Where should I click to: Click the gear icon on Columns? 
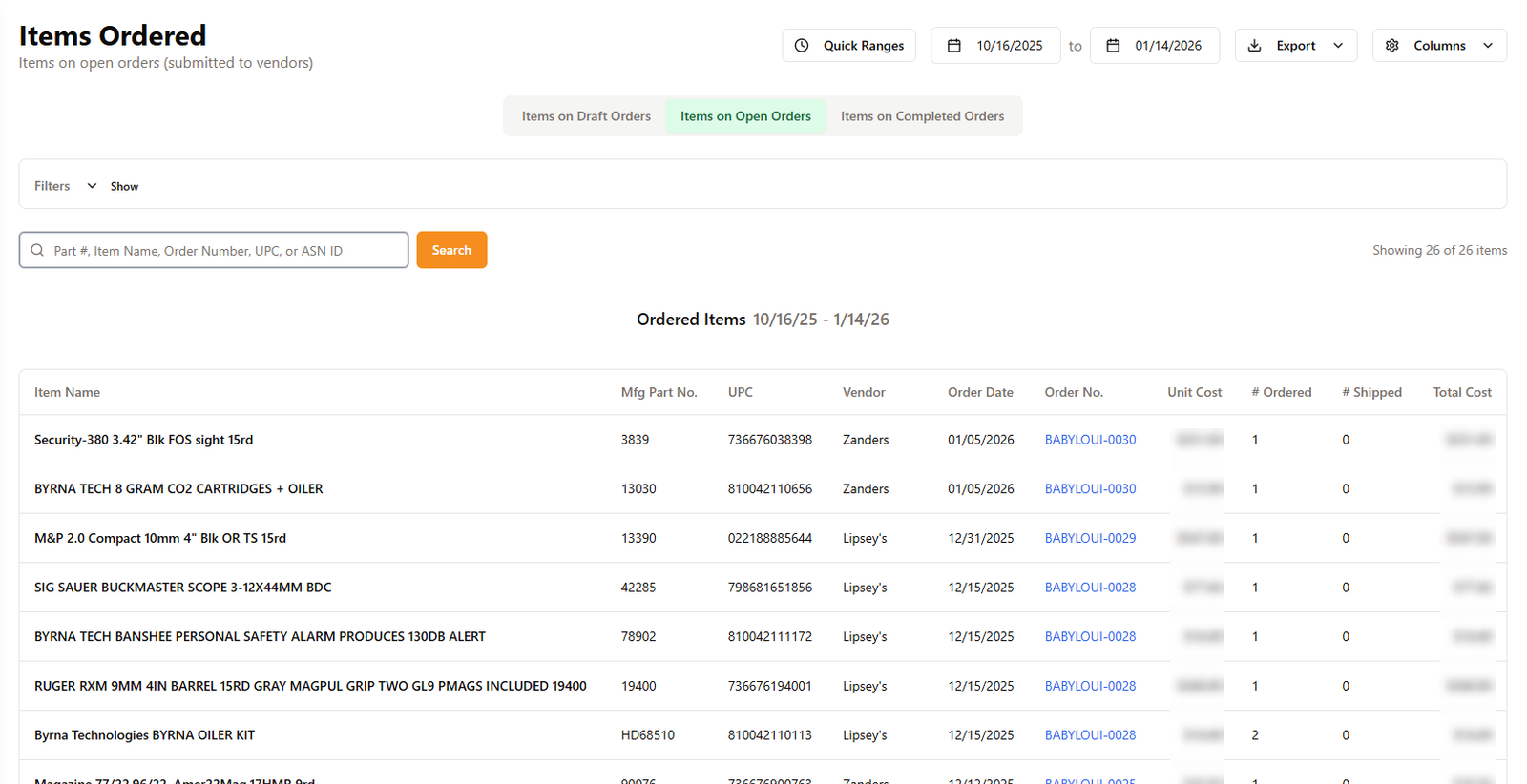pos(1392,46)
